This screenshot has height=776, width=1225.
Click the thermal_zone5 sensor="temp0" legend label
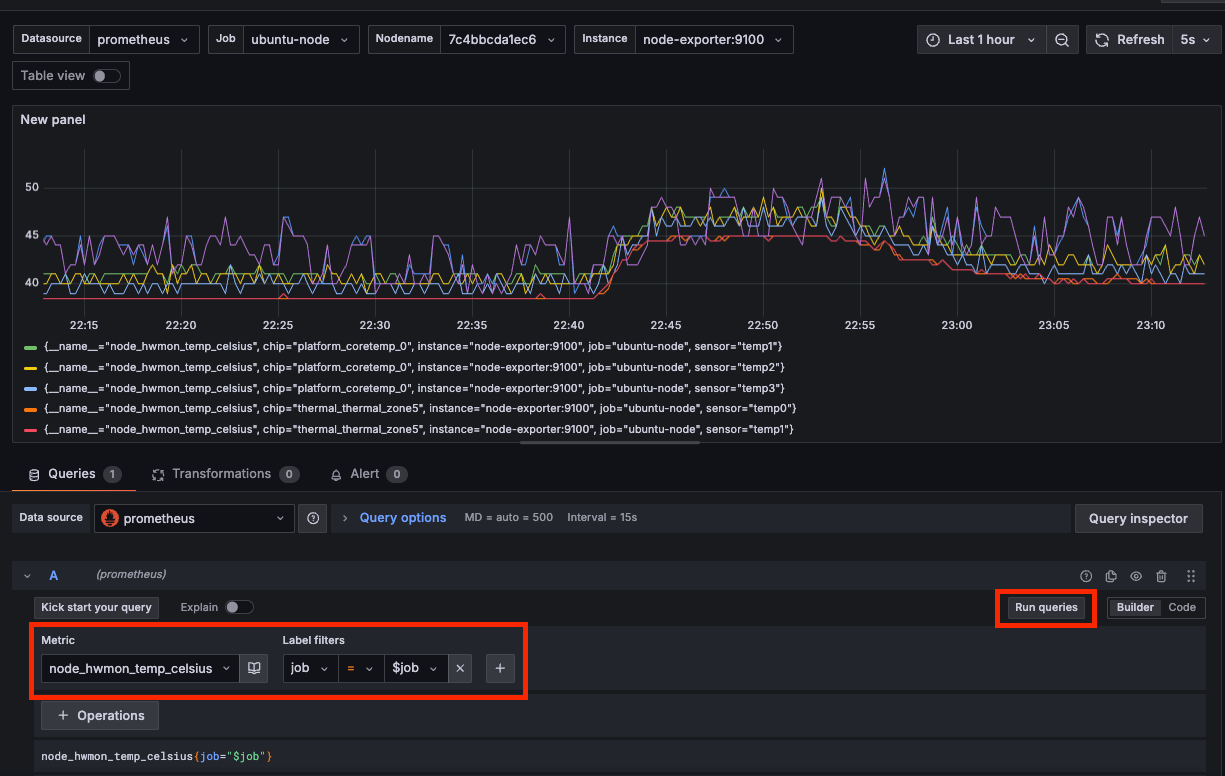point(420,408)
